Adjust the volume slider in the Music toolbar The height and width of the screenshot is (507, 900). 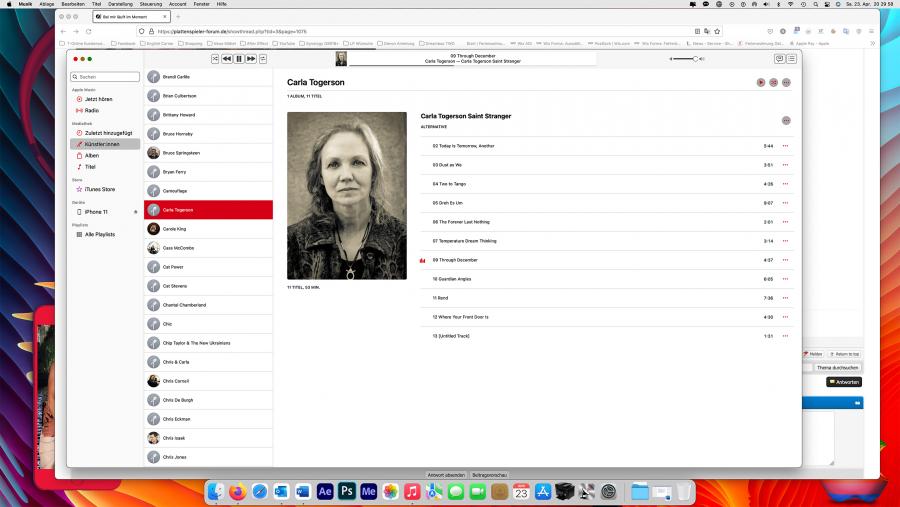[x=686, y=59]
